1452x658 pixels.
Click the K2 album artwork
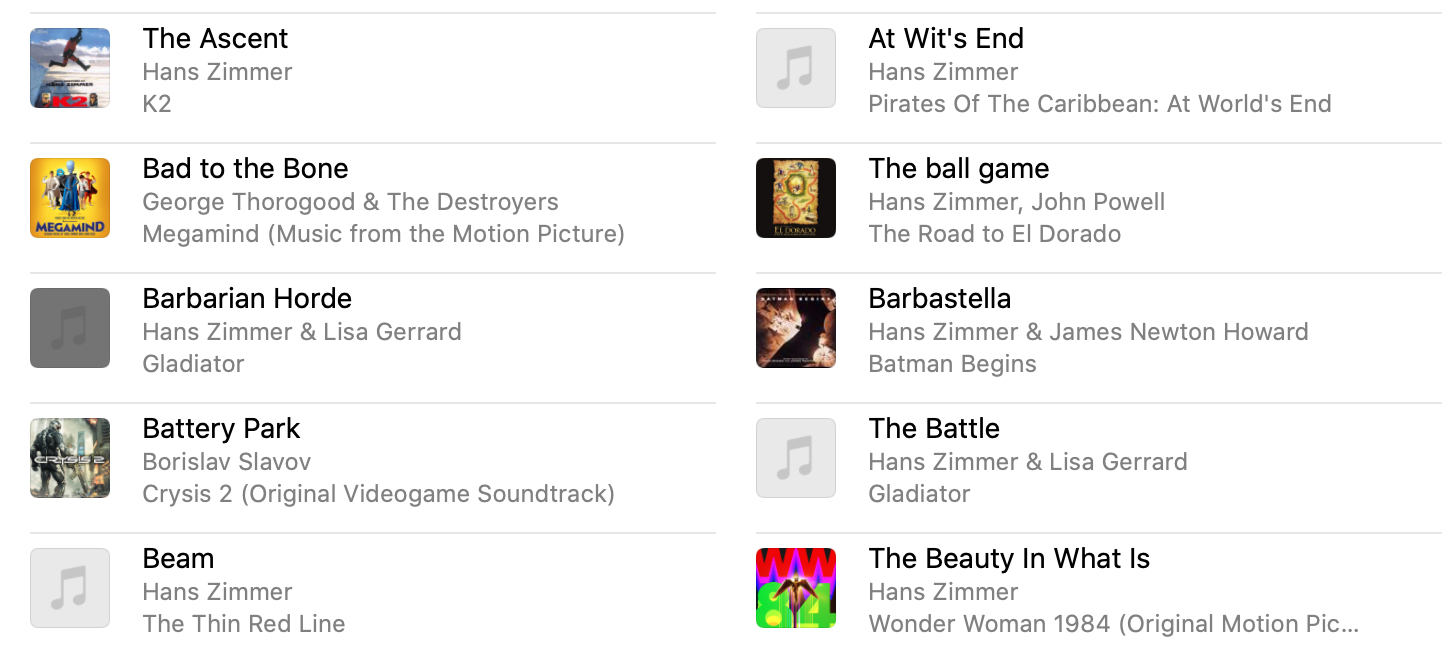pyautogui.click(x=70, y=68)
